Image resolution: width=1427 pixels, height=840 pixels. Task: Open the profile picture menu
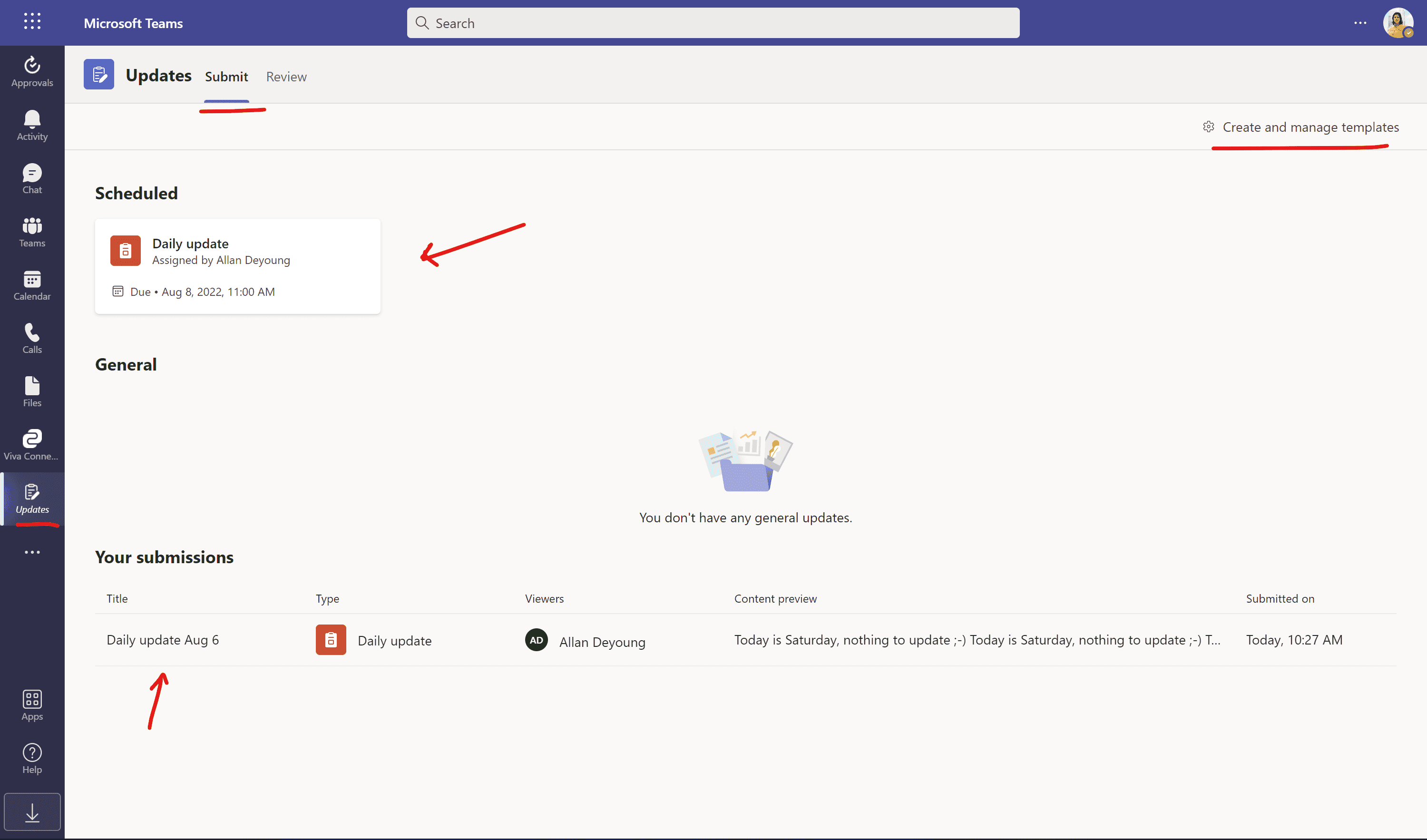click(1398, 23)
